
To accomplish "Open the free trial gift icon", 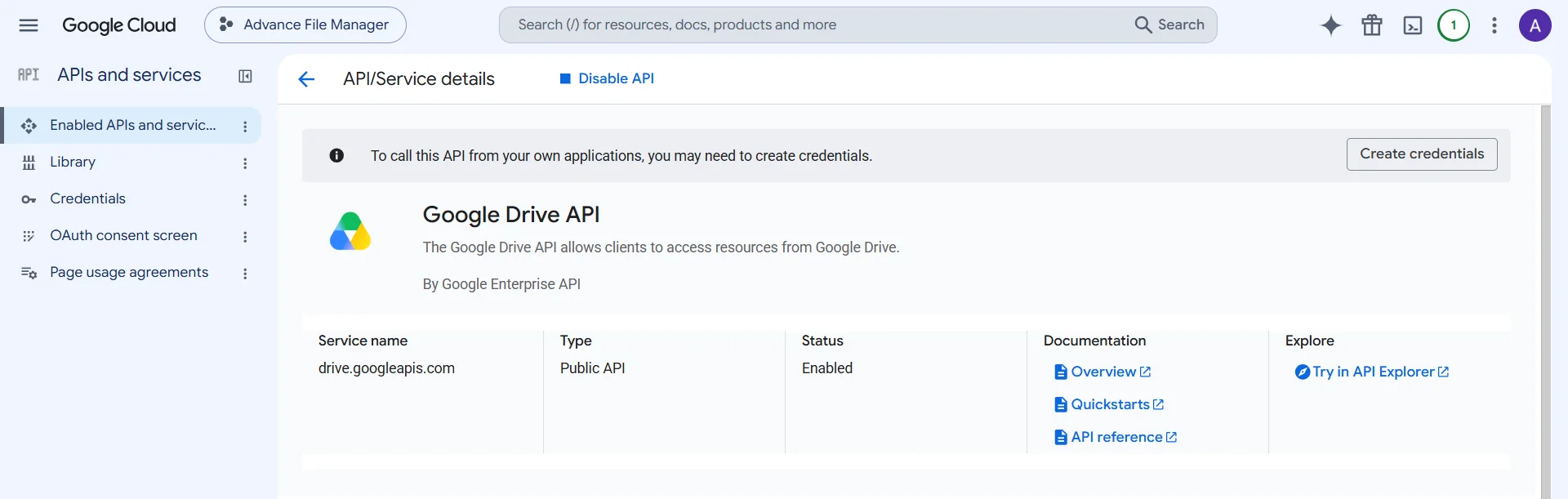I will 1372,25.
